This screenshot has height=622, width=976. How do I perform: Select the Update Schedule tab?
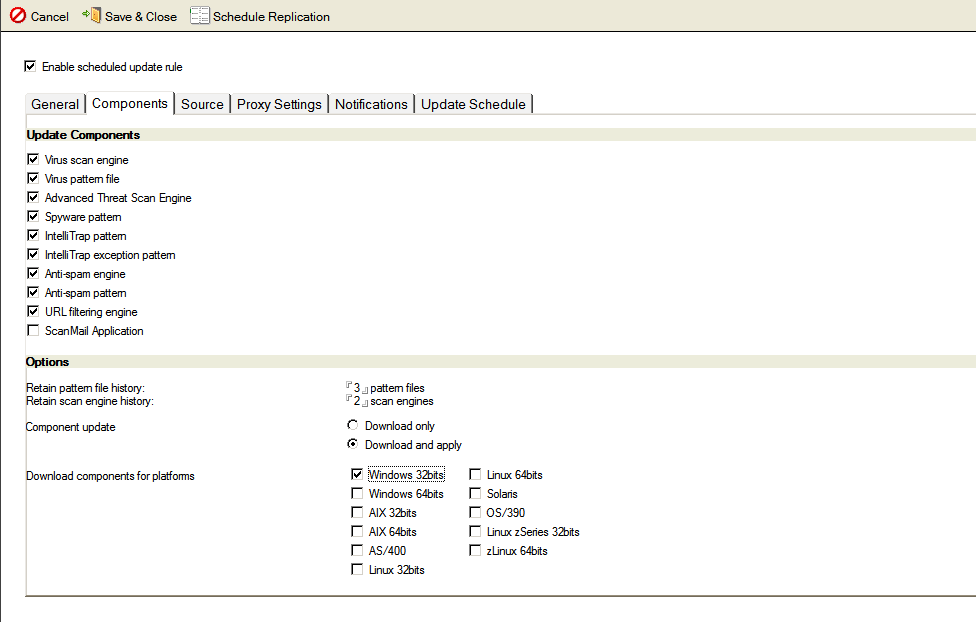click(x=473, y=104)
